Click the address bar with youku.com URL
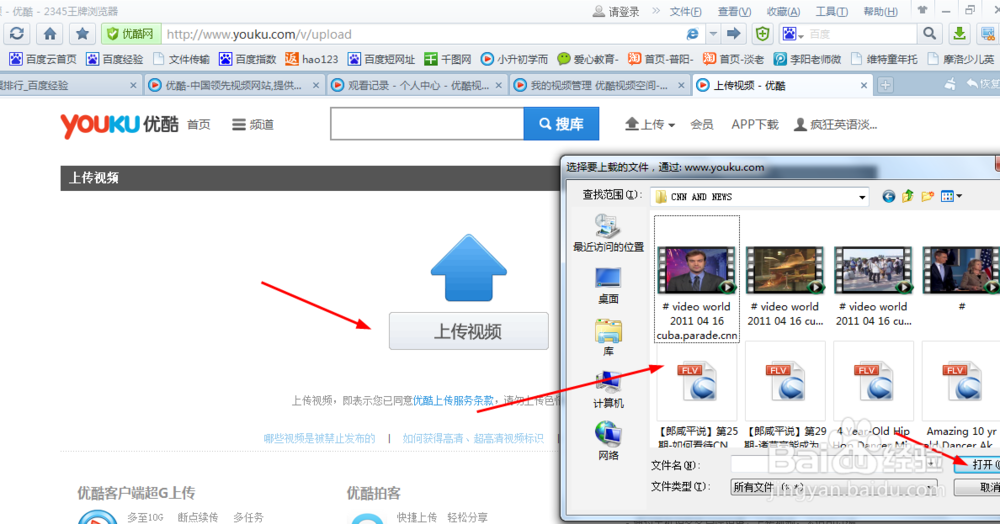Viewport: 1000px width, 524px height. (x=421, y=34)
